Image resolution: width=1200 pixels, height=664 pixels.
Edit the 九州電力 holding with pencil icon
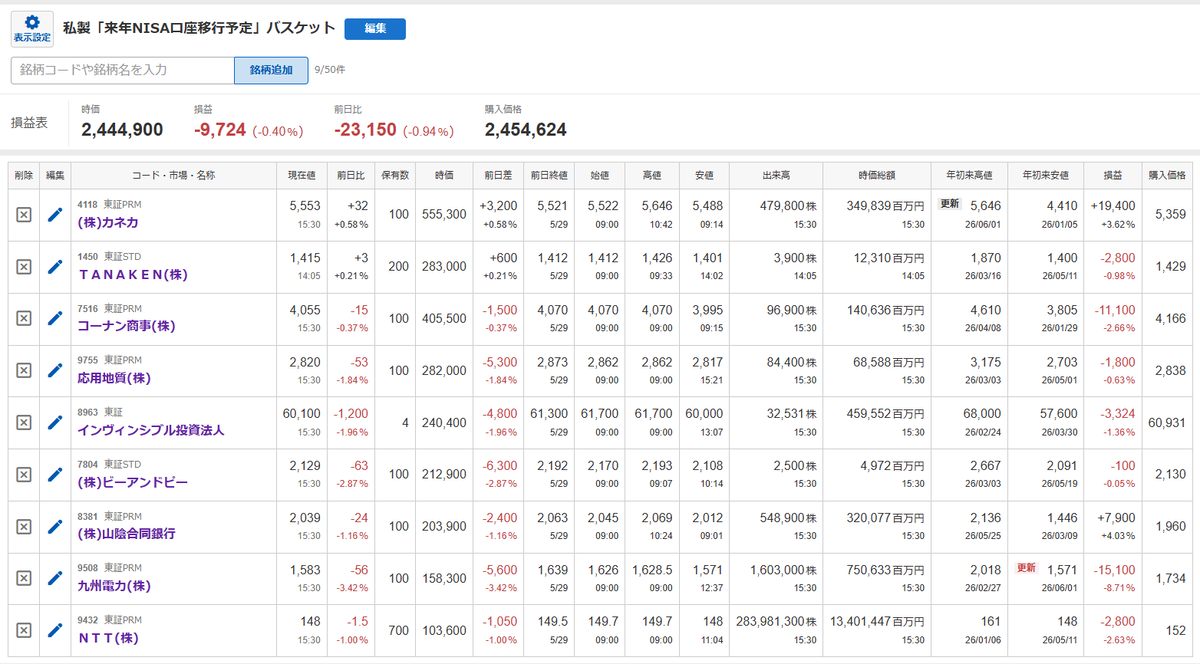(x=56, y=578)
